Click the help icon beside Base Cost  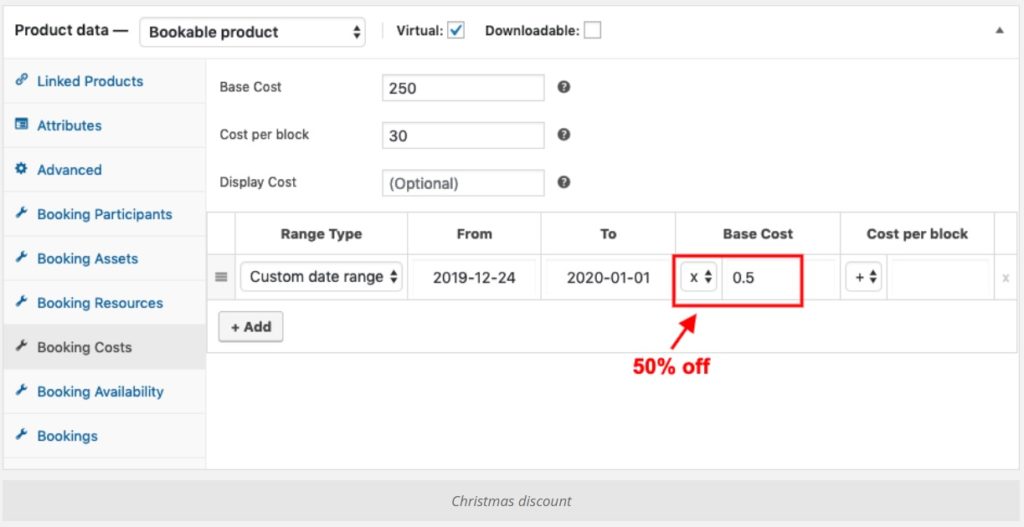(x=564, y=87)
